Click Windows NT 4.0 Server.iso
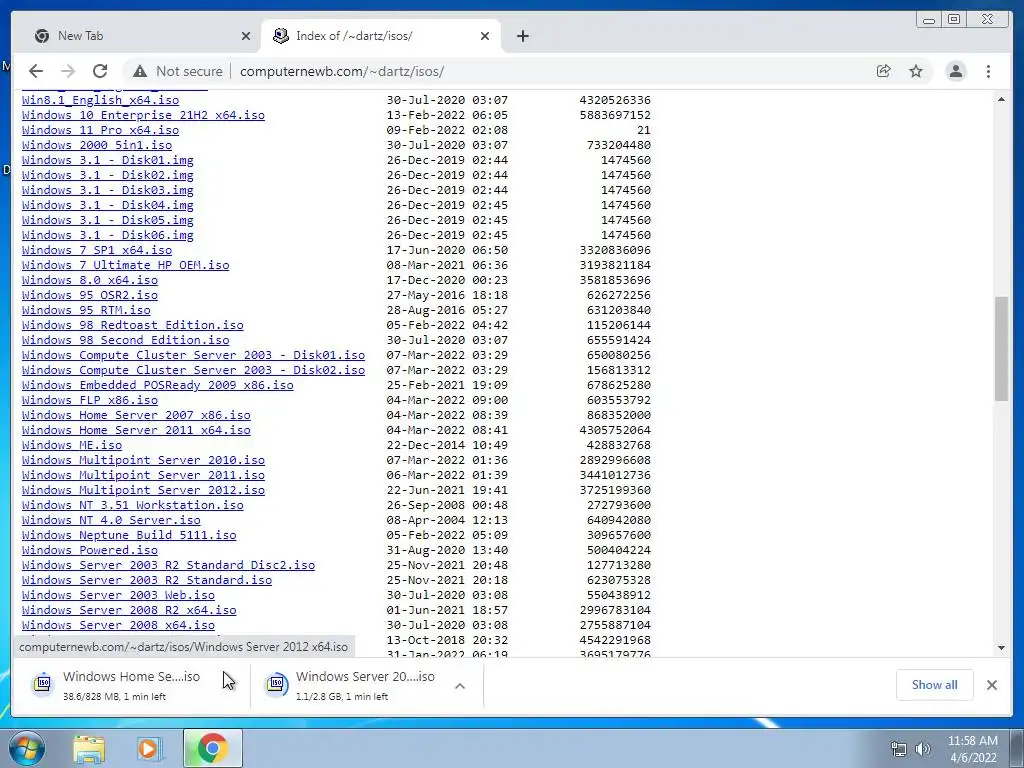 tap(111, 520)
